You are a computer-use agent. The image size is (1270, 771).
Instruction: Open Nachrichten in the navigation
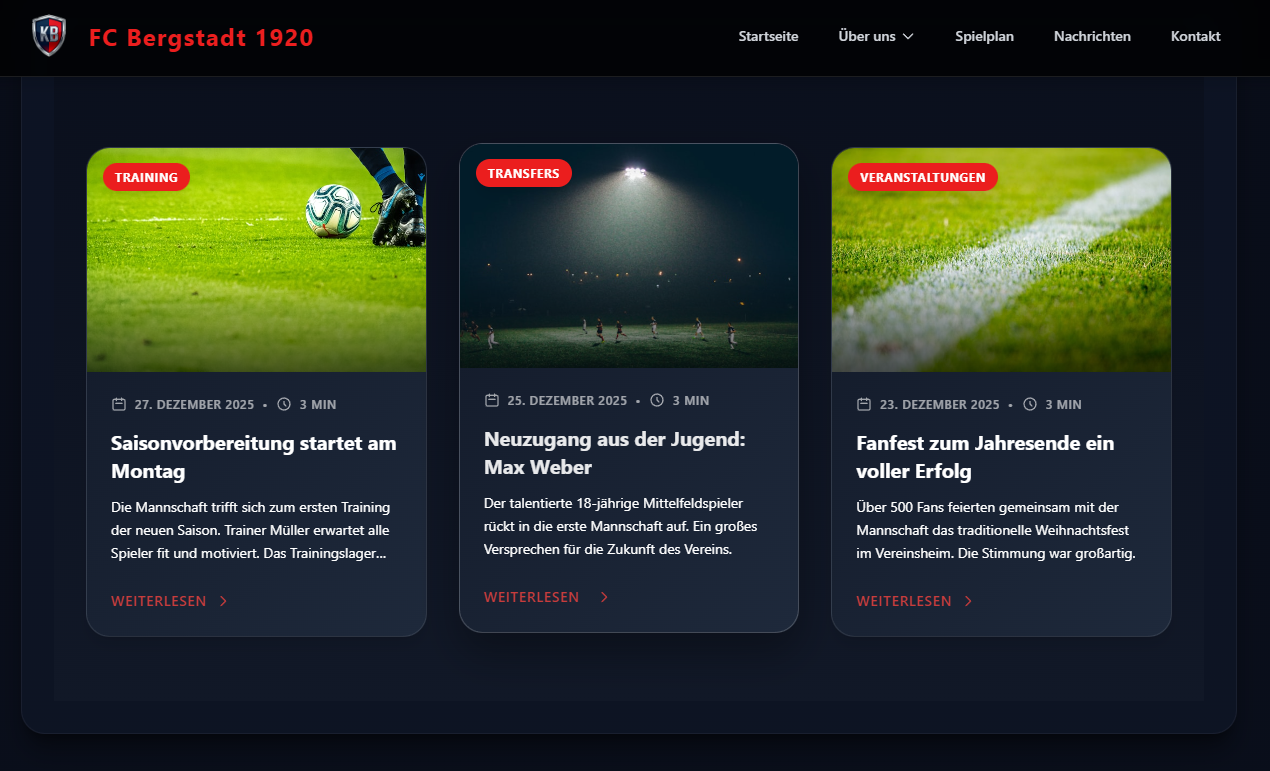point(1092,36)
